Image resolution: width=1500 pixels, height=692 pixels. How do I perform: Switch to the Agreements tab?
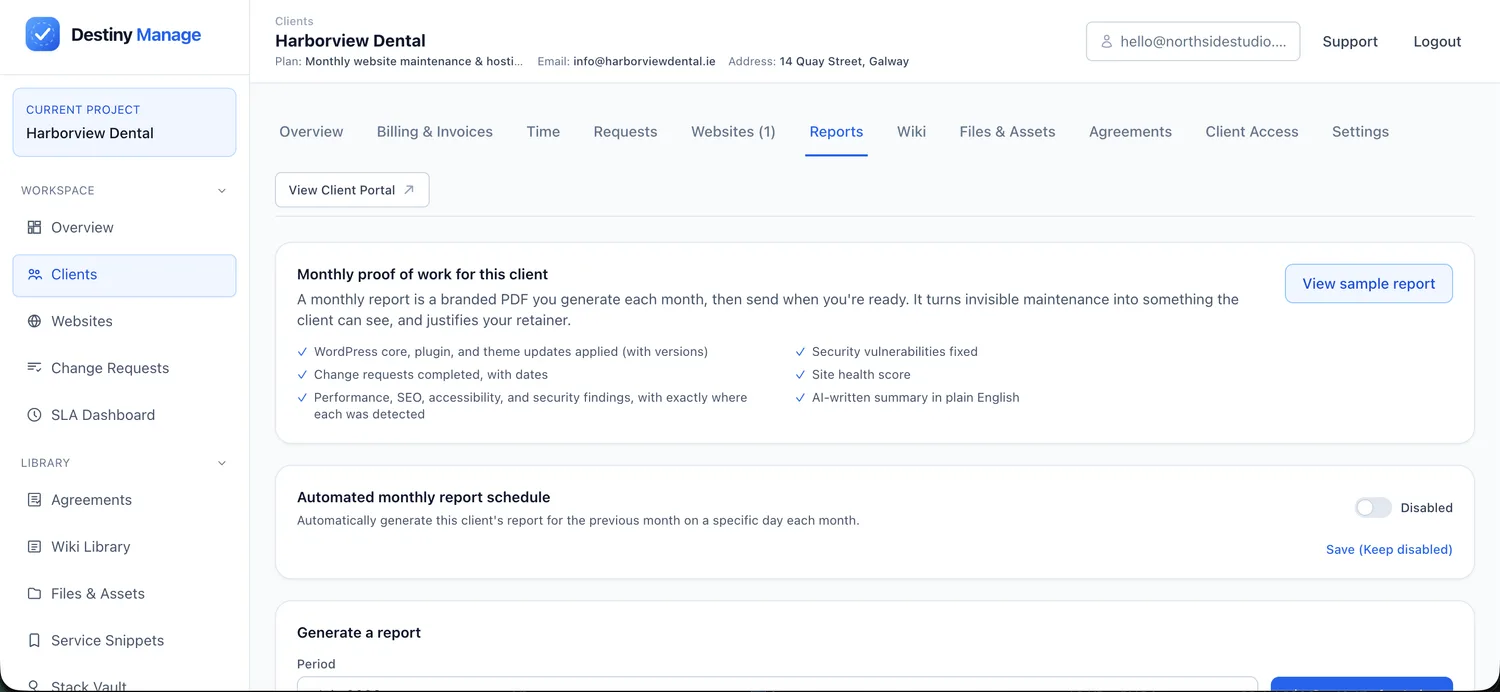[x=1130, y=132]
